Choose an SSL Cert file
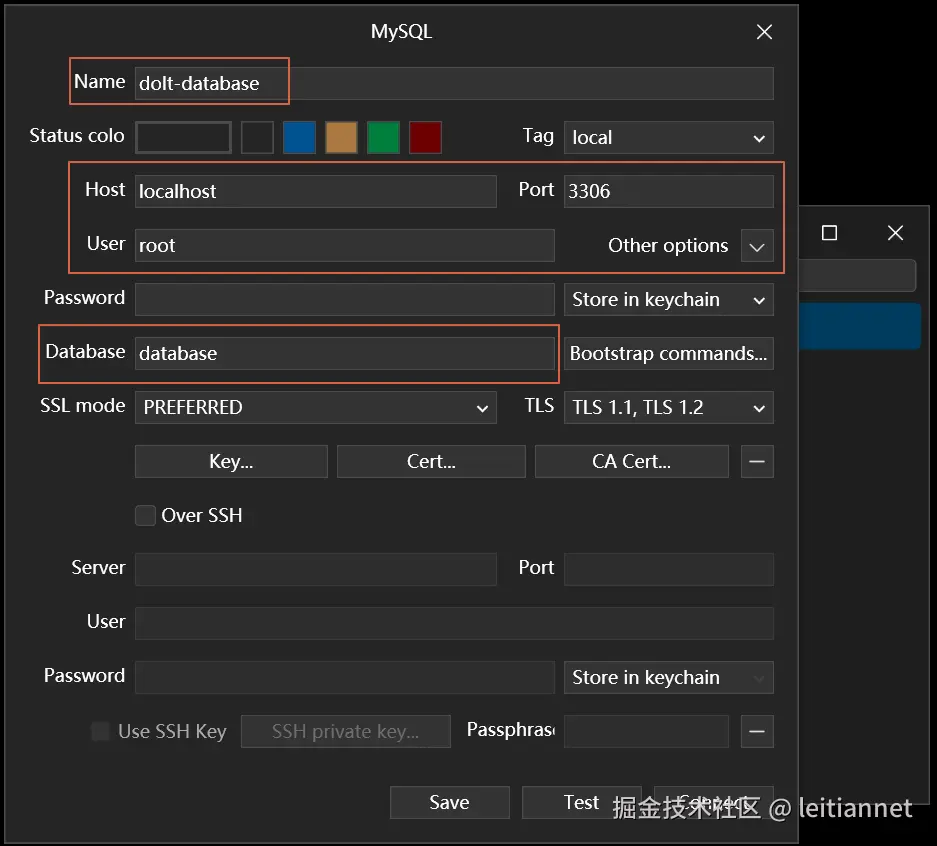This screenshot has width=937, height=846. pyautogui.click(x=431, y=461)
